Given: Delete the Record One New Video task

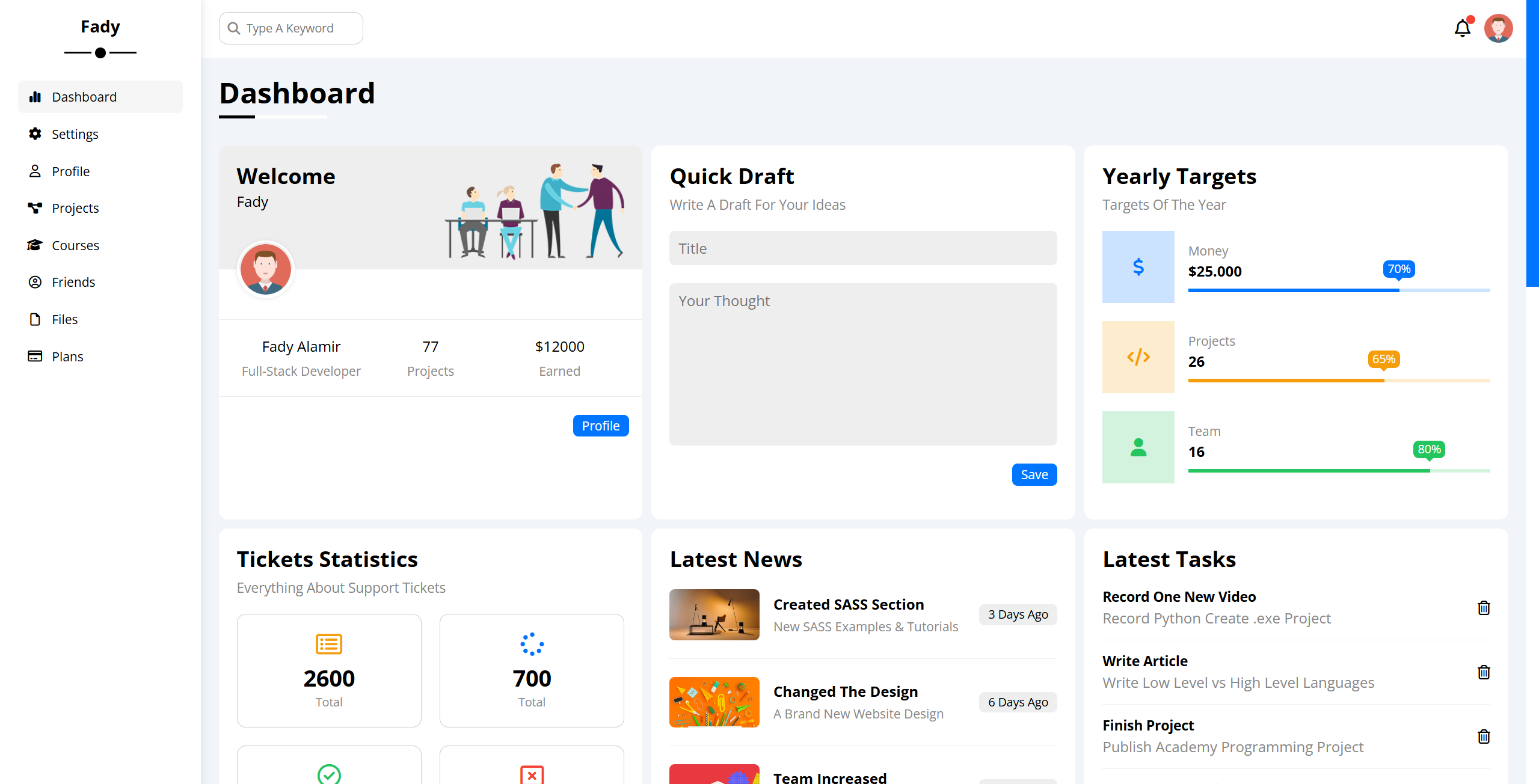Looking at the screenshot, I should pos(1484,608).
